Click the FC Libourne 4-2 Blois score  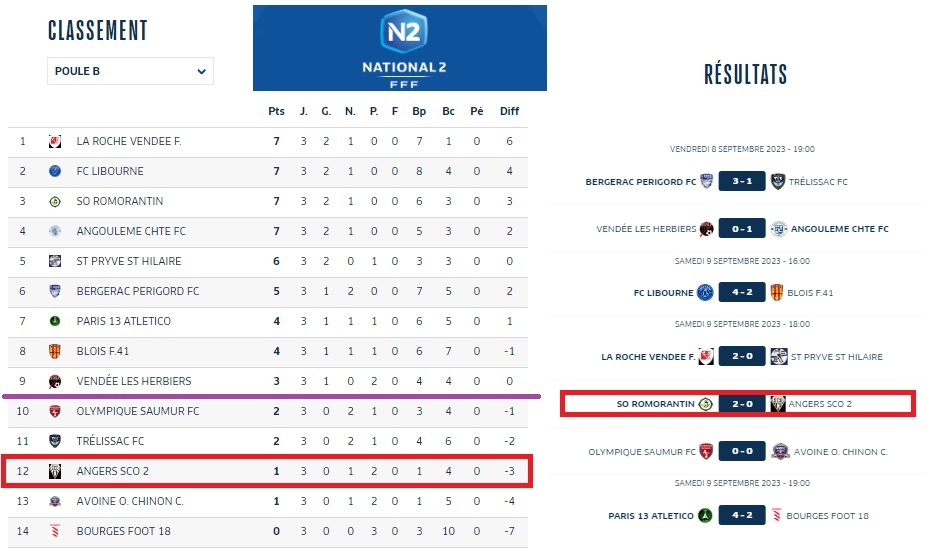pos(742,293)
